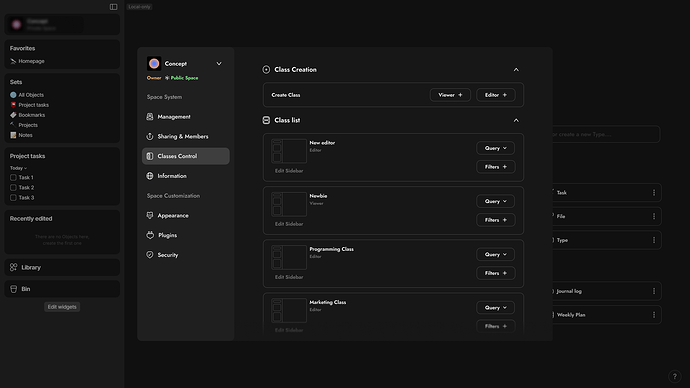Collapse the Class Creation section
Image resolution: width=690 pixels, height=388 pixels.
pyautogui.click(x=516, y=70)
